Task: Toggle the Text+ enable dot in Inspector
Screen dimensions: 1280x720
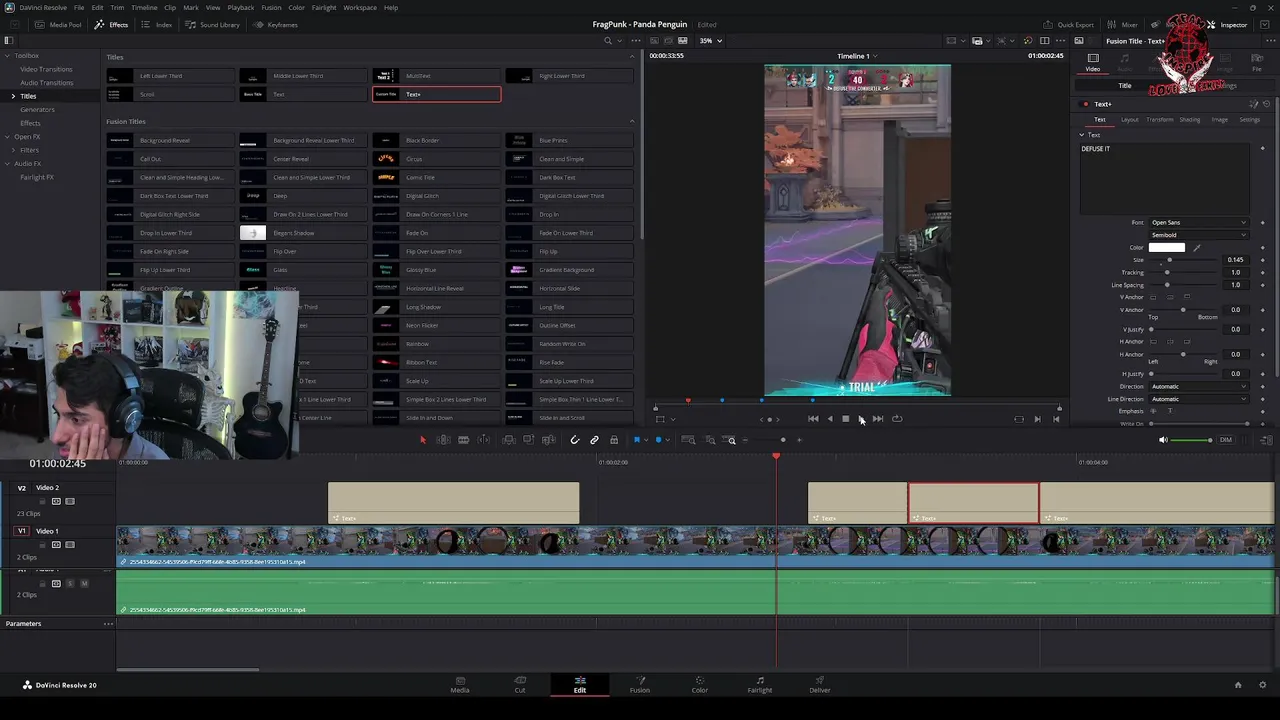Action: [1085, 104]
